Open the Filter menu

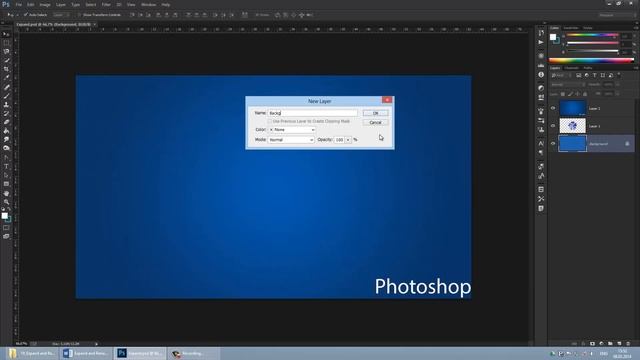tap(106, 4)
